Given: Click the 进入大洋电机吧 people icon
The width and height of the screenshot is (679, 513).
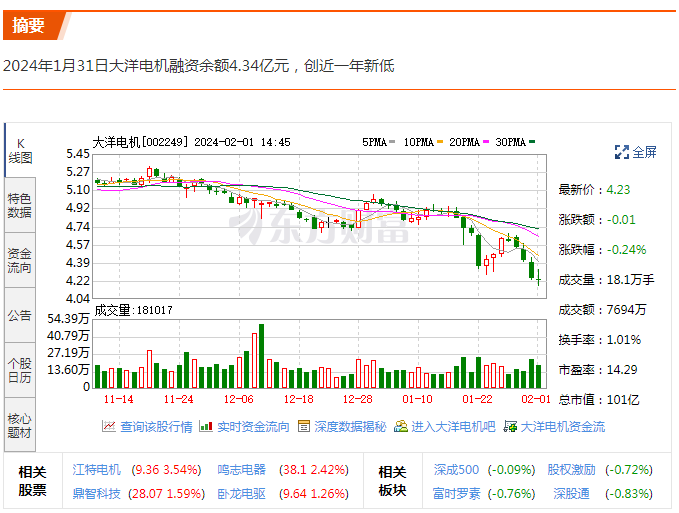Looking at the screenshot, I should point(401,426).
